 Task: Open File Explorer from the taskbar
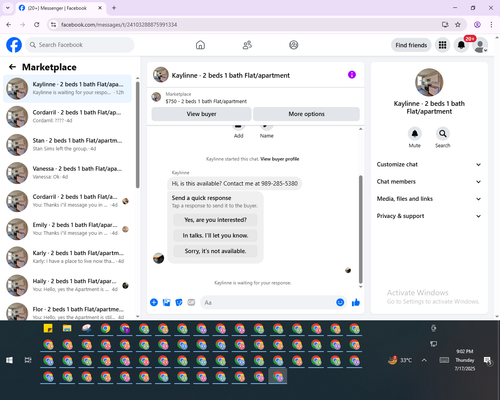67,328
